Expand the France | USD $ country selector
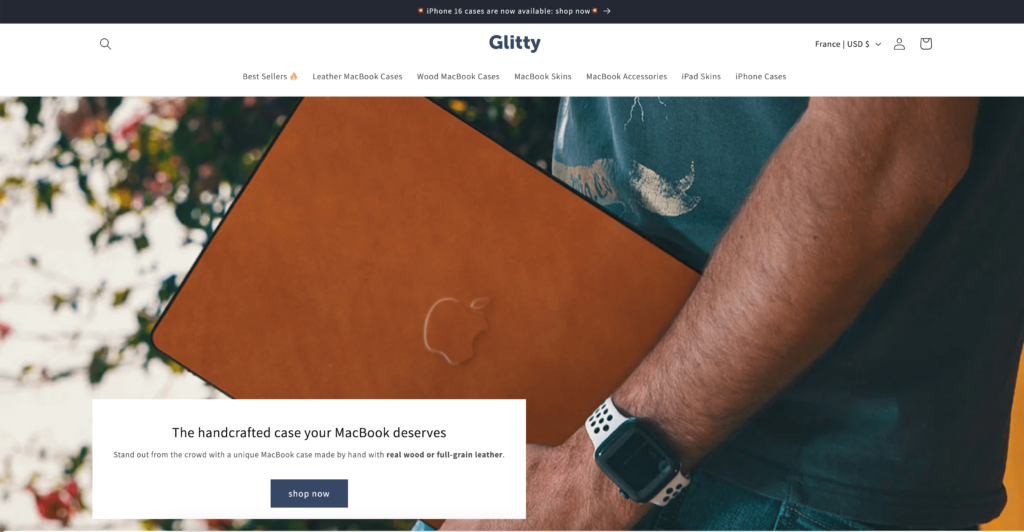 pyautogui.click(x=848, y=44)
